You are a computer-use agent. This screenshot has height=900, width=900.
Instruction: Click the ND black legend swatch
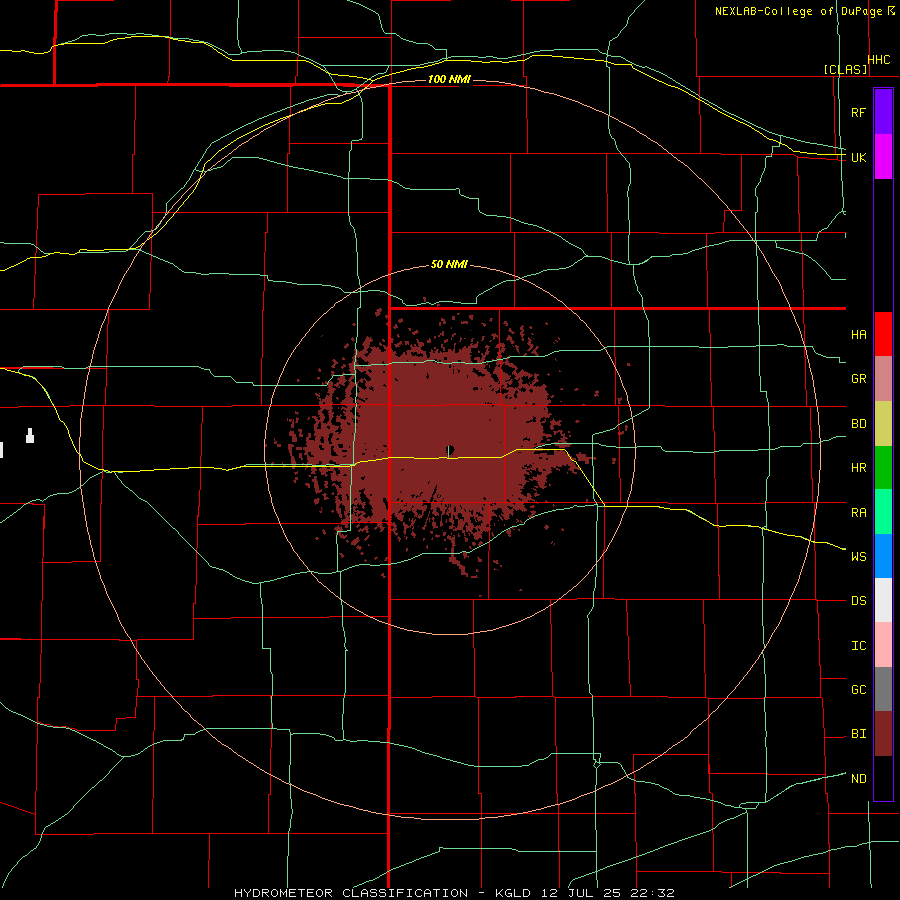point(883,778)
